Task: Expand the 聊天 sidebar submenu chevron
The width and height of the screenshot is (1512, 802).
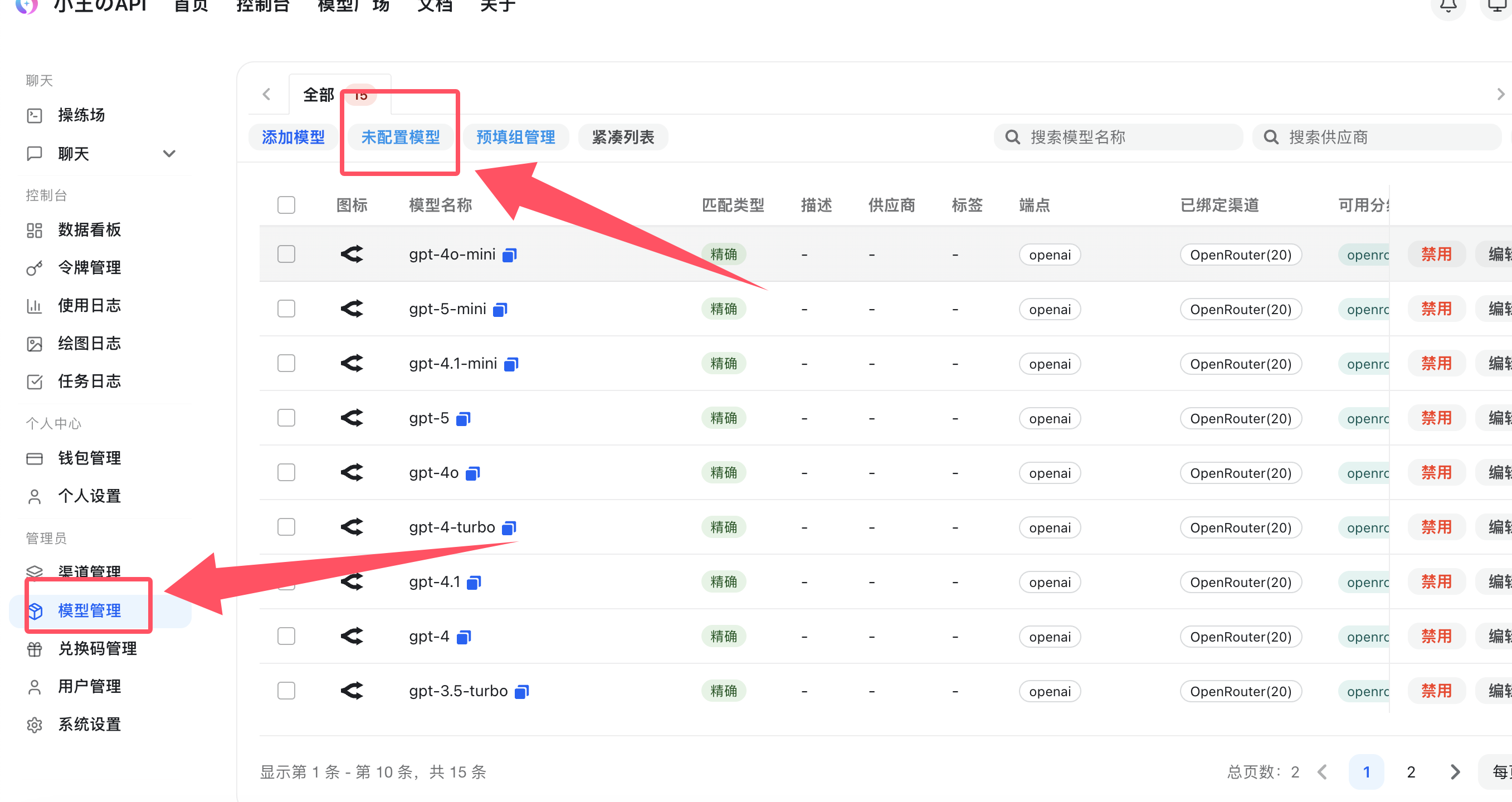Action: pyautogui.click(x=169, y=154)
